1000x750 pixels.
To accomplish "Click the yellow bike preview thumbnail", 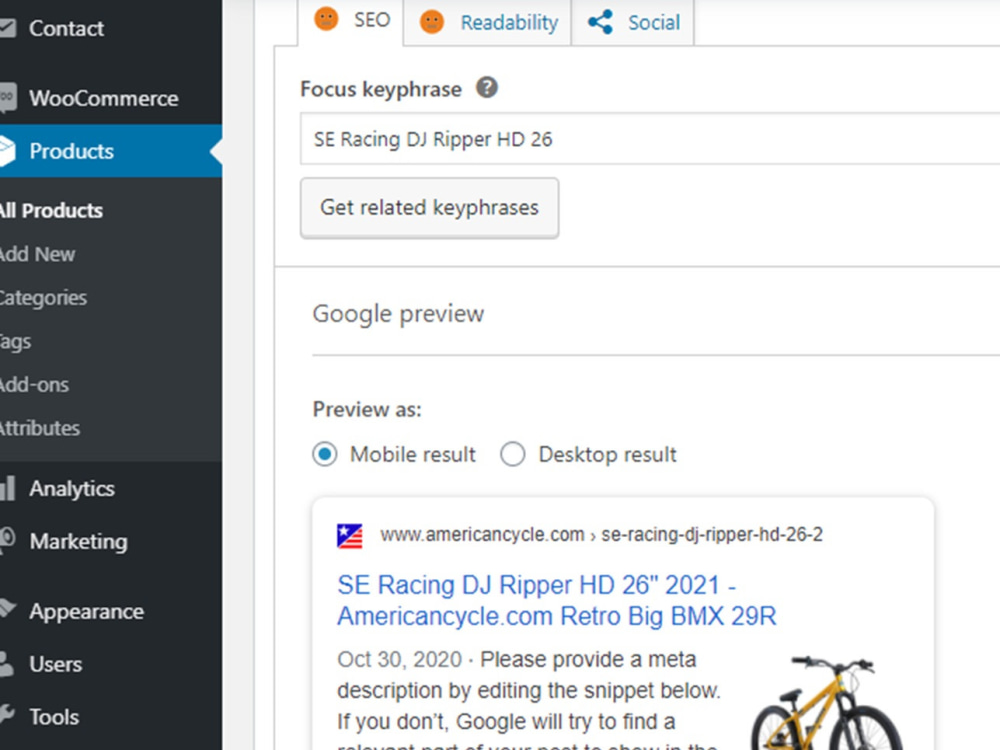I will [x=827, y=702].
